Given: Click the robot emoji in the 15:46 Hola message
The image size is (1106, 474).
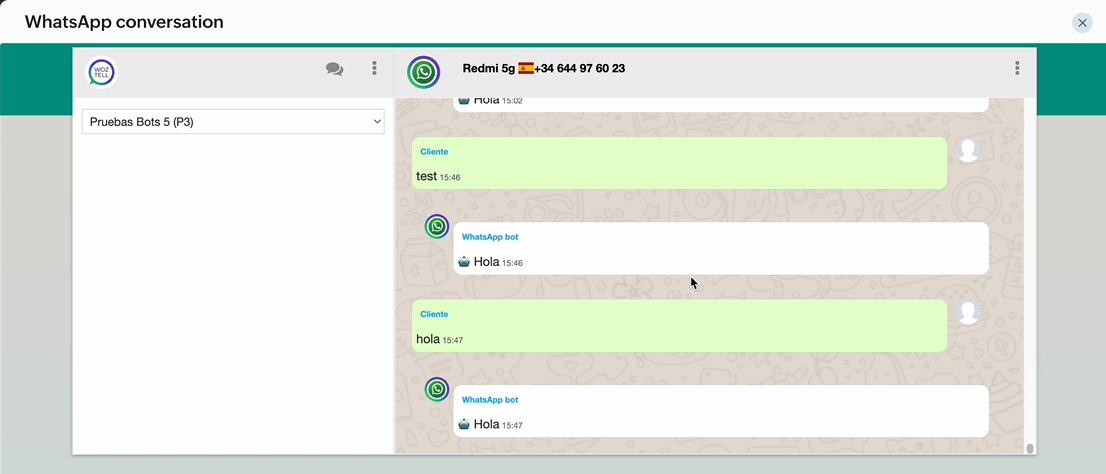Looking at the screenshot, I should tap(464, 262).
